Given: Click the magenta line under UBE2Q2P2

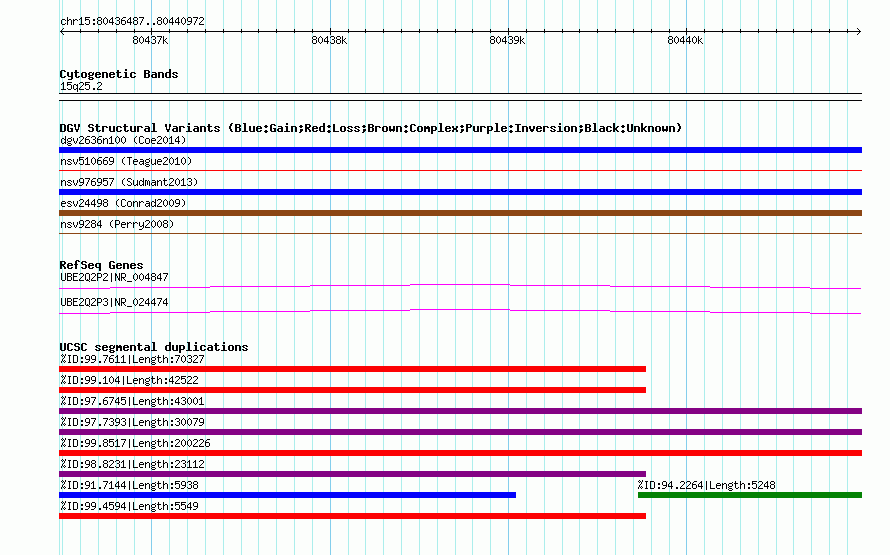Looking at the screenshot, I should 460,287.
